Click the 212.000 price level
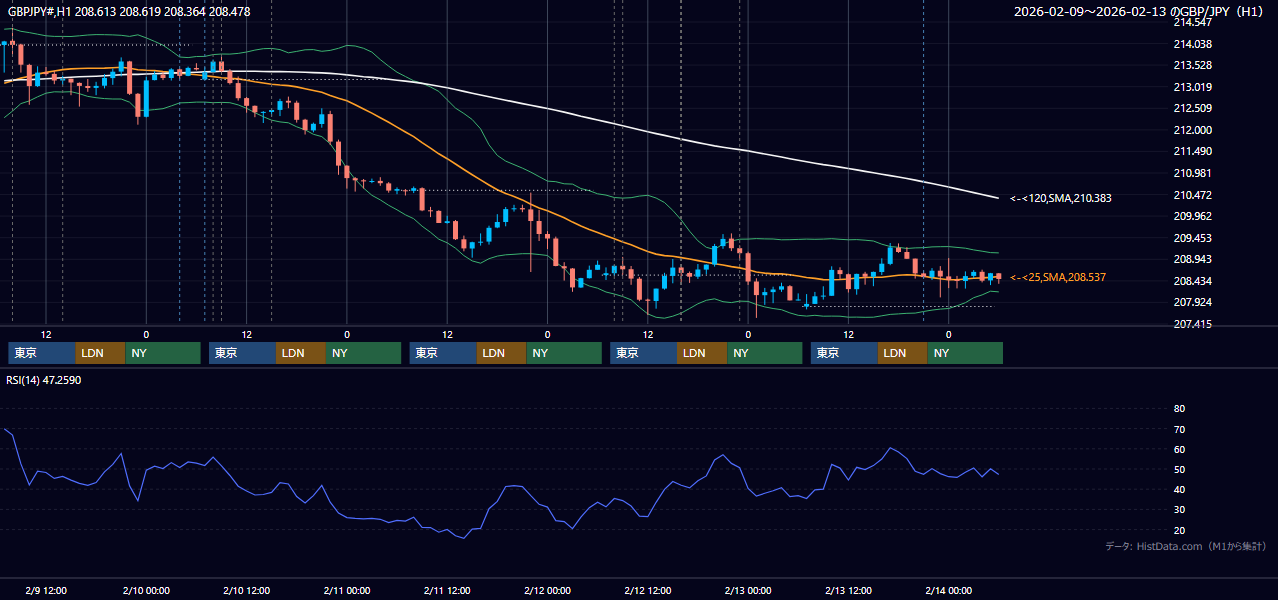This screenshot has width=1278, height=600. 1192,130
